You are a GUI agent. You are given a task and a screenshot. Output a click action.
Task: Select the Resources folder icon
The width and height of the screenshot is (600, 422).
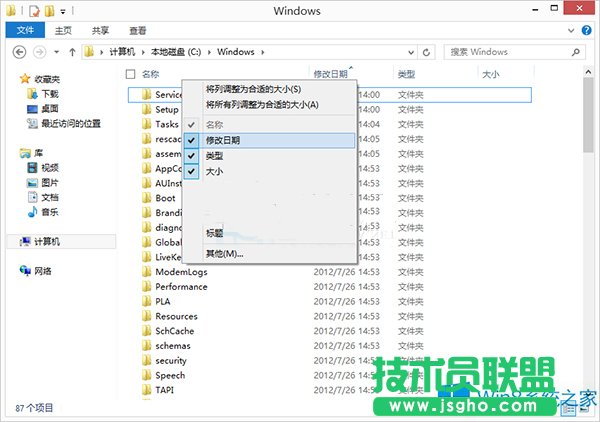click(x=147, y=316)
